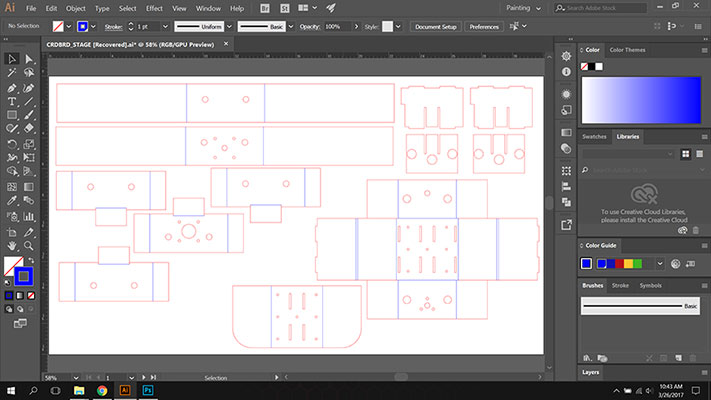
Task: Set the Color mode button under fill/stroke
Action: click(9, 296)
